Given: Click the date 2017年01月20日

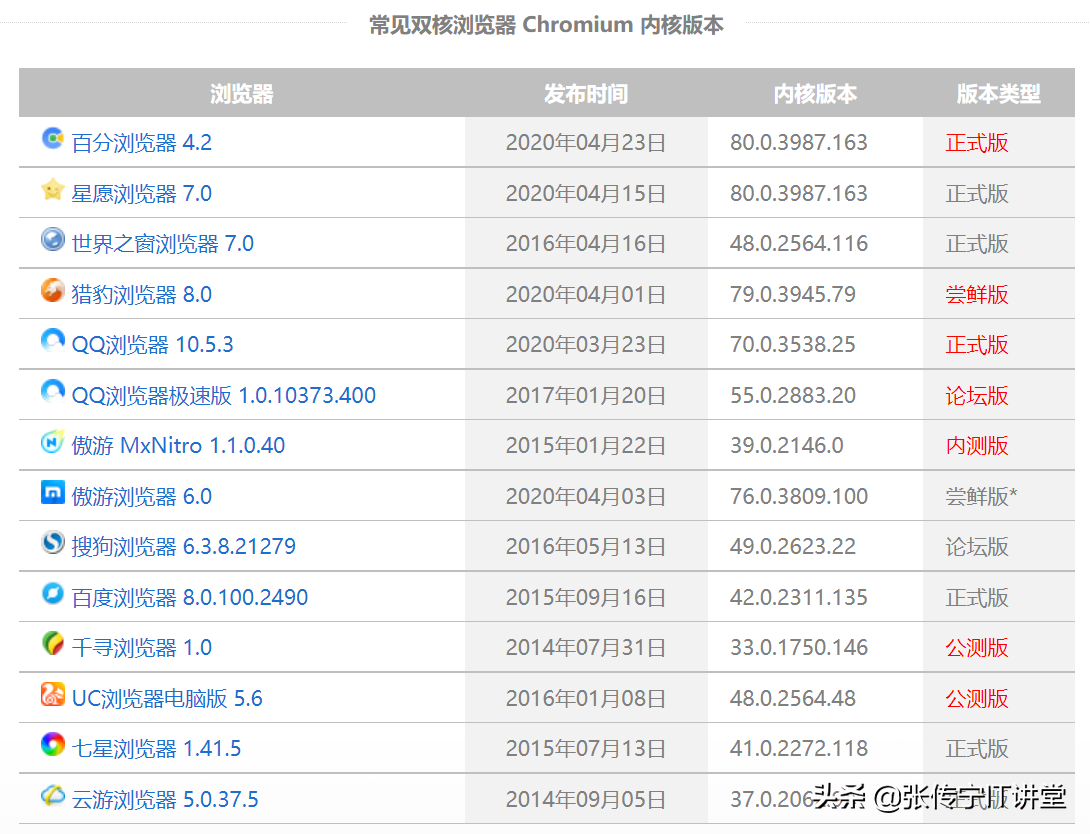Looking at the screenshot, I should click(586, 395).
